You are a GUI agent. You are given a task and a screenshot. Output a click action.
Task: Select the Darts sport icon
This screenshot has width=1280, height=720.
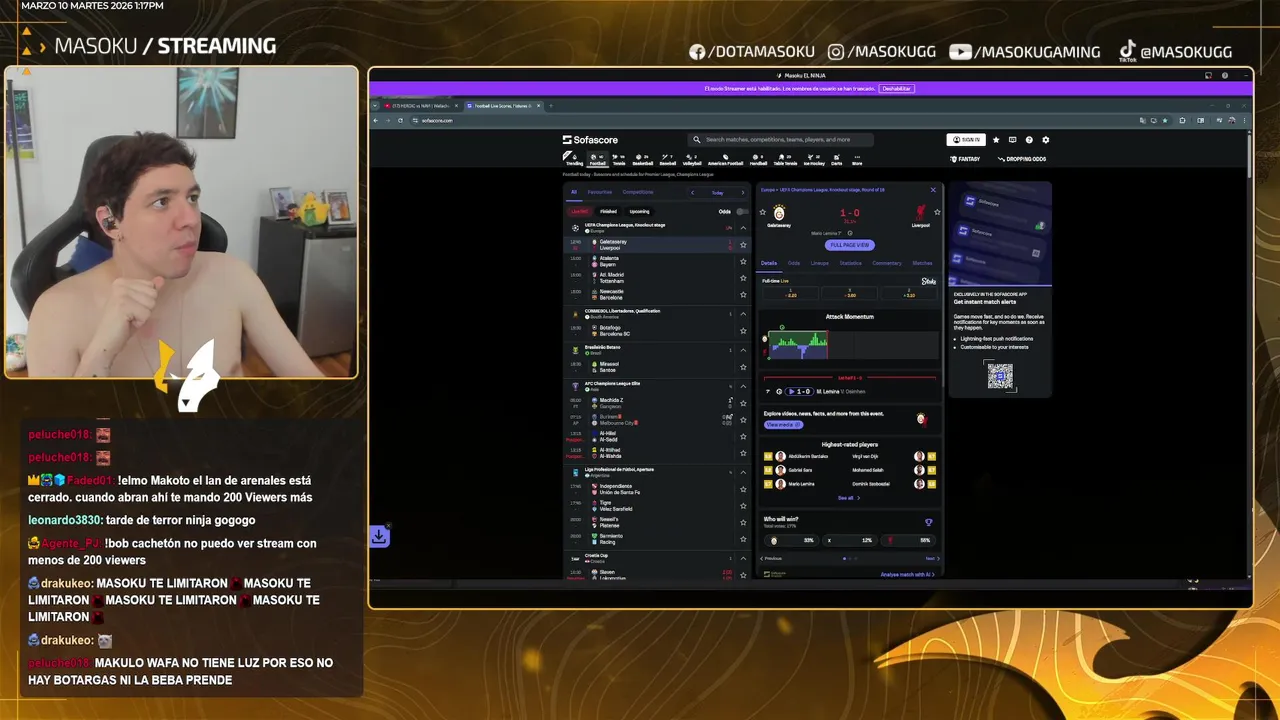pos(837,158)
